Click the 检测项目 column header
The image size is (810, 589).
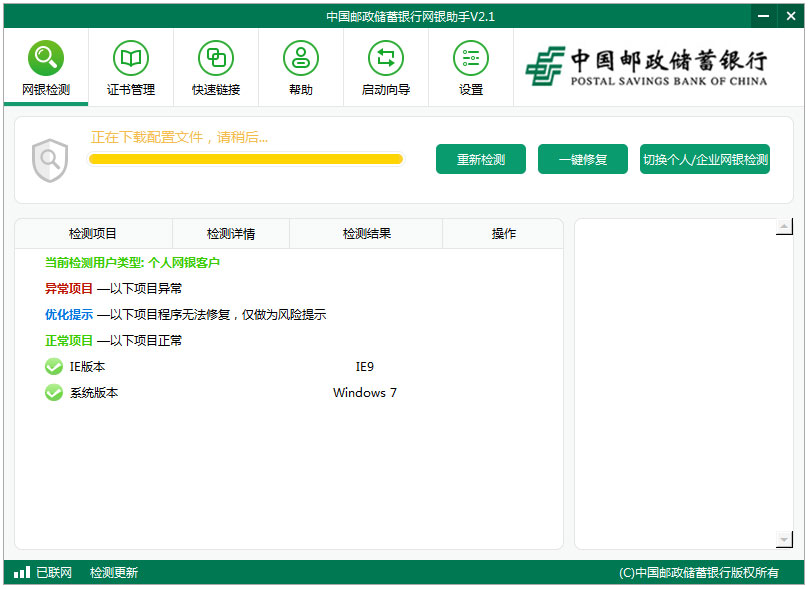(94, 234)
